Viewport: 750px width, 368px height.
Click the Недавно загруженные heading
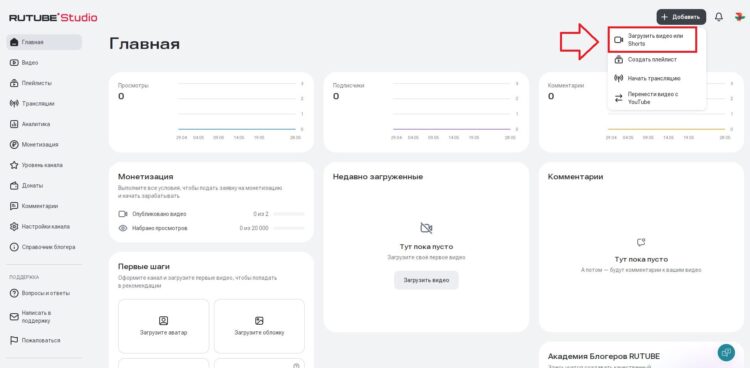(378, 177)
